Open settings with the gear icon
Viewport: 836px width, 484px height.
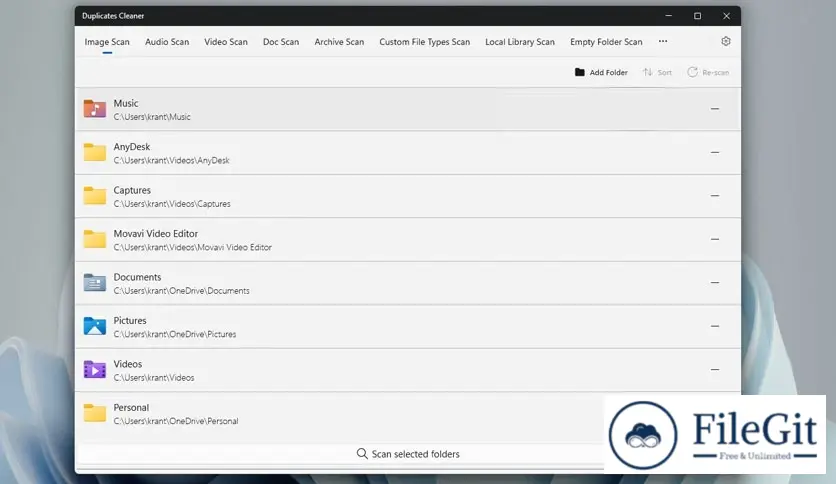pyautogui.click(x=726, y=41)
